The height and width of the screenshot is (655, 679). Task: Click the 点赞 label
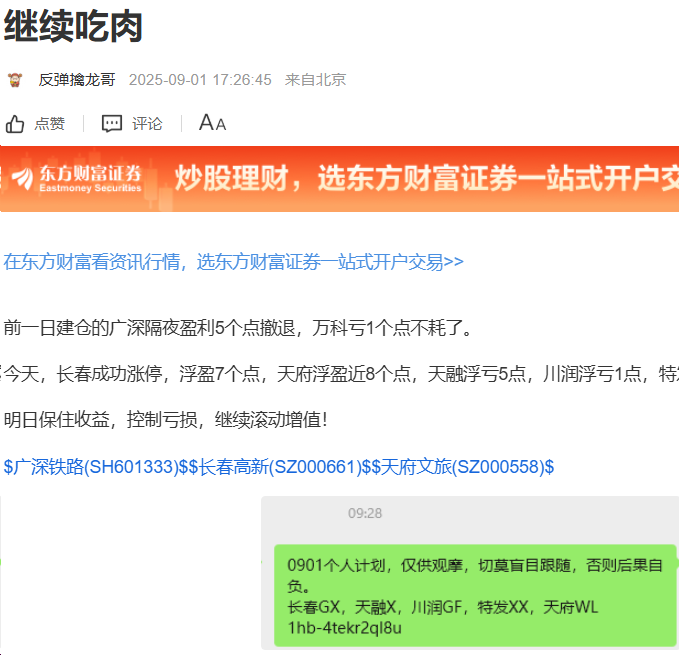50,124
